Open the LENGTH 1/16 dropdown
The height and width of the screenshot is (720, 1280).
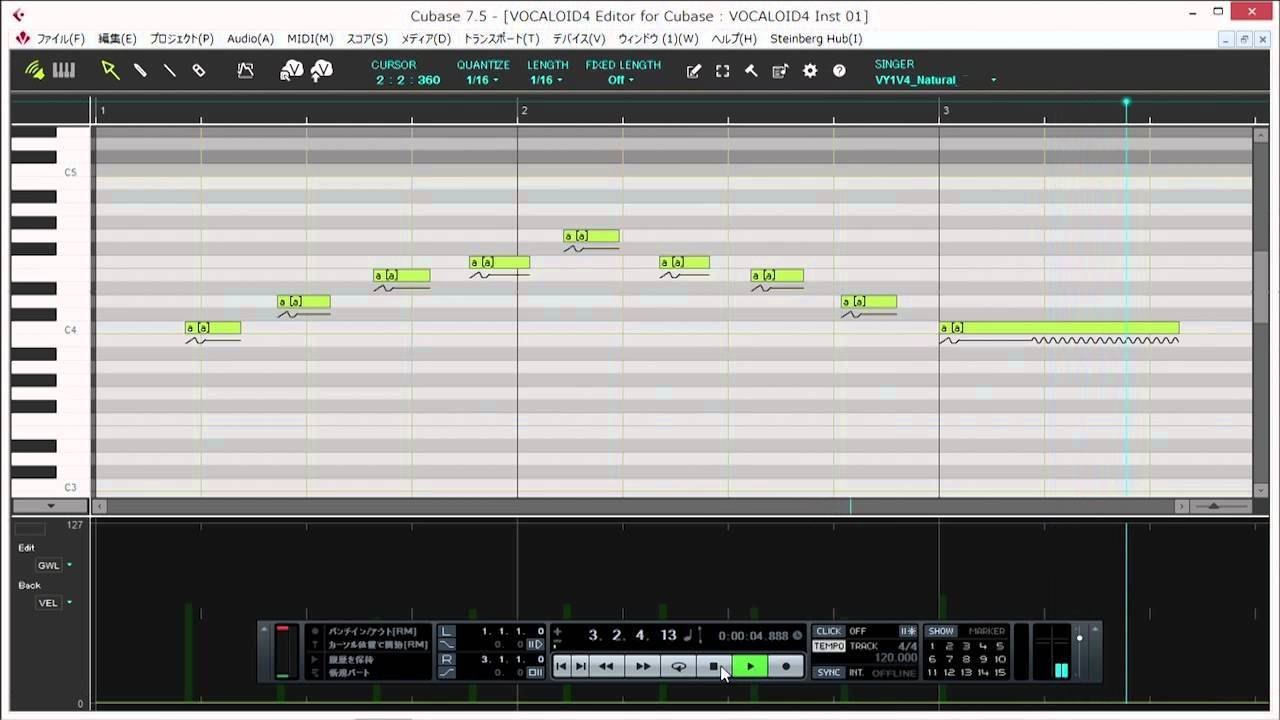coord(546,80)
